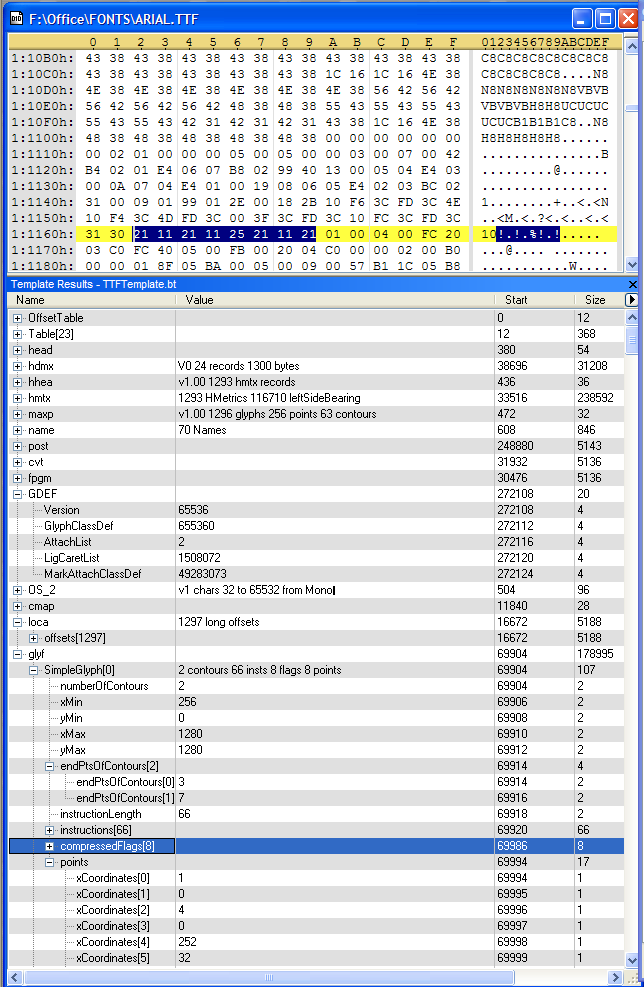644x987 pixels.
Task: Sort by the Start column header
Action: [x=535, y=300]
